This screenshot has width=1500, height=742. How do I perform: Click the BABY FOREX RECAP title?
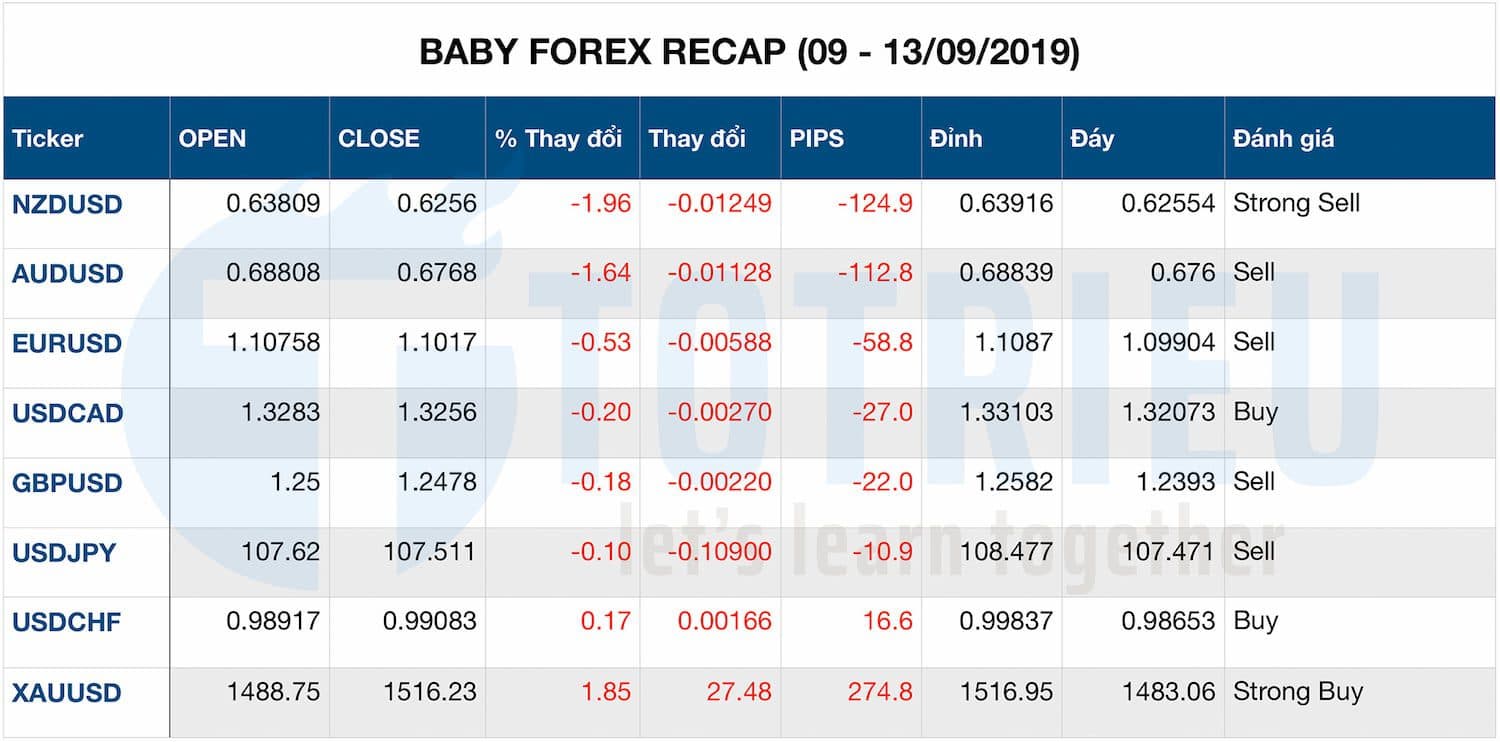coord(750,48)
